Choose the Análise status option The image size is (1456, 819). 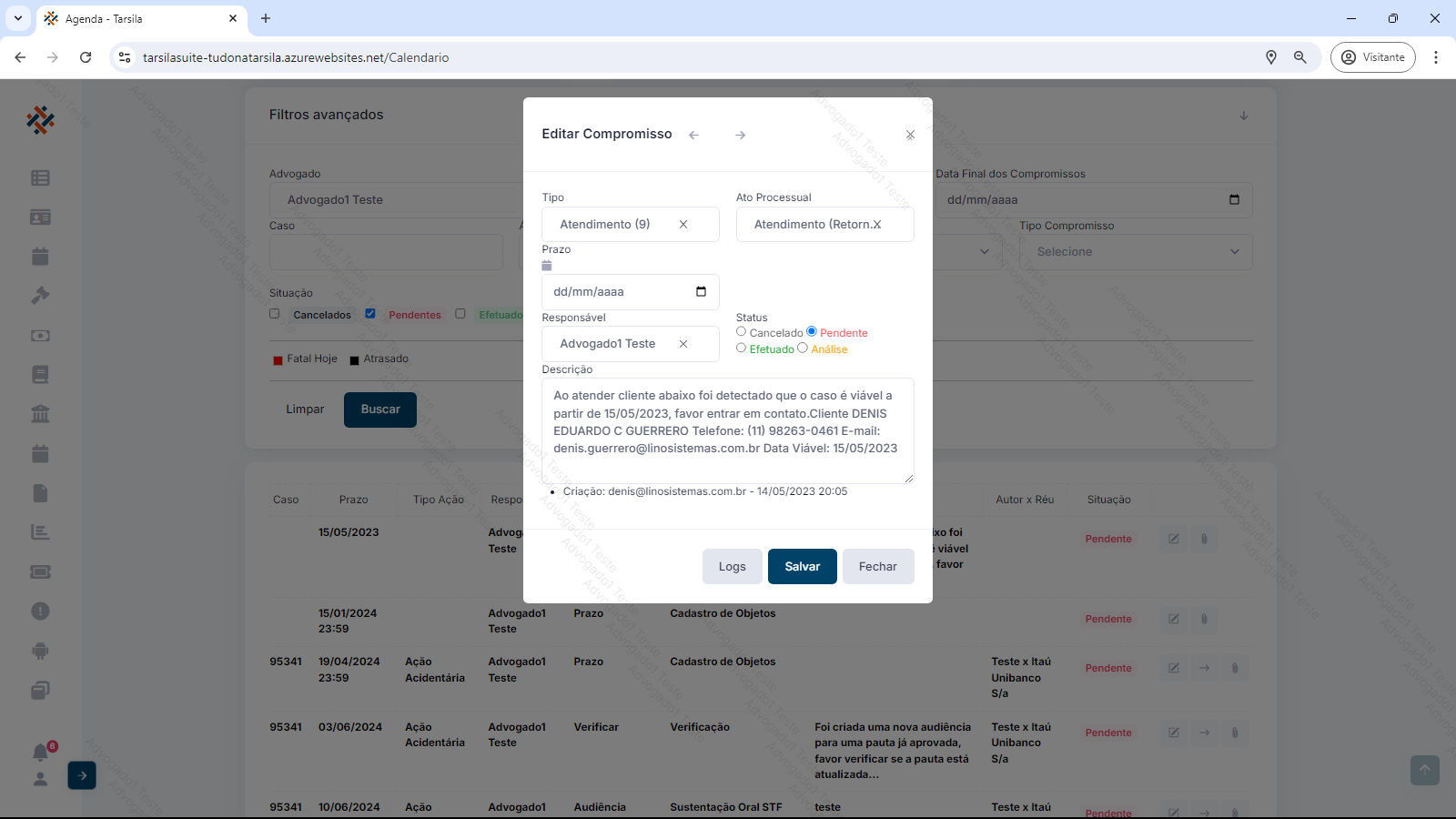click(803, 349)
